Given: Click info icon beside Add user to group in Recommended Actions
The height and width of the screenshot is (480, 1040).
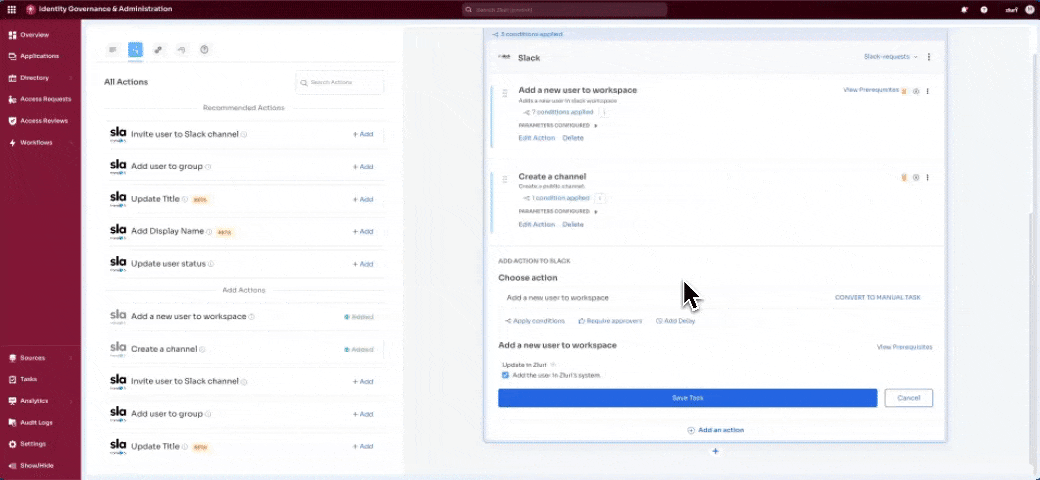Looking at the screenshot, I should tap(208, 167).
